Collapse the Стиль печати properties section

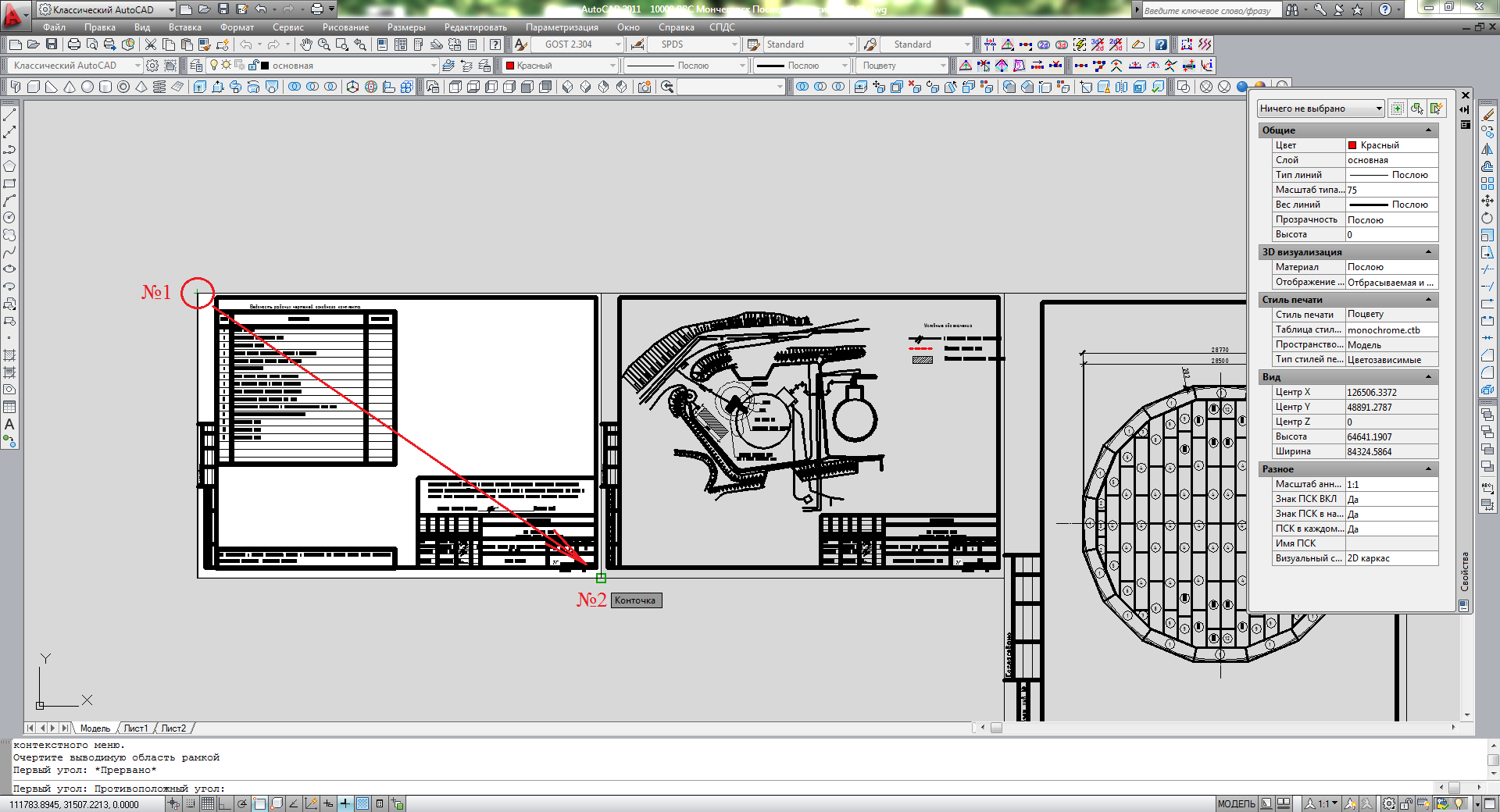pos(1429,300)
